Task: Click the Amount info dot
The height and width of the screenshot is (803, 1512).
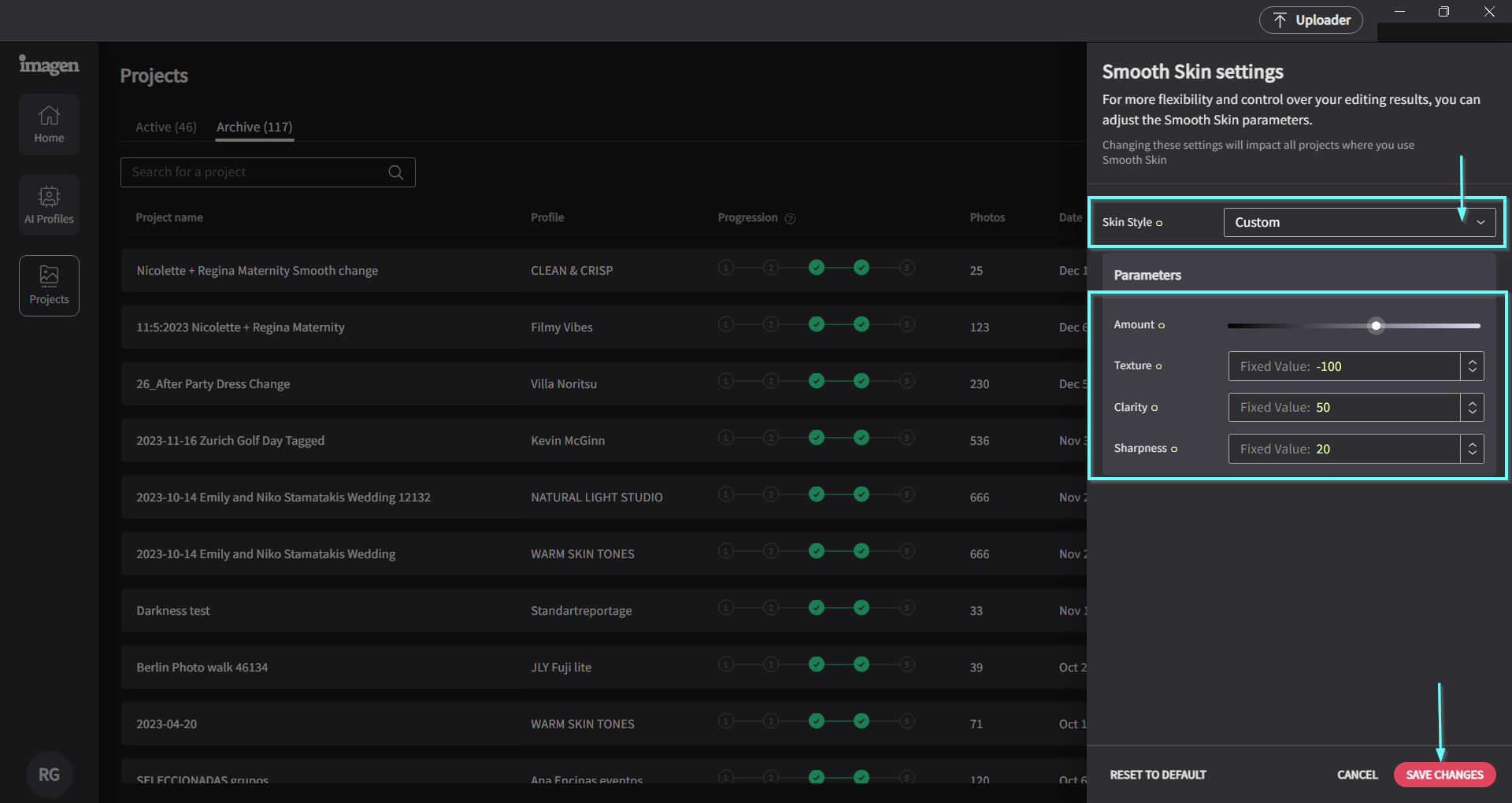Action: (x=1162, y=325)
